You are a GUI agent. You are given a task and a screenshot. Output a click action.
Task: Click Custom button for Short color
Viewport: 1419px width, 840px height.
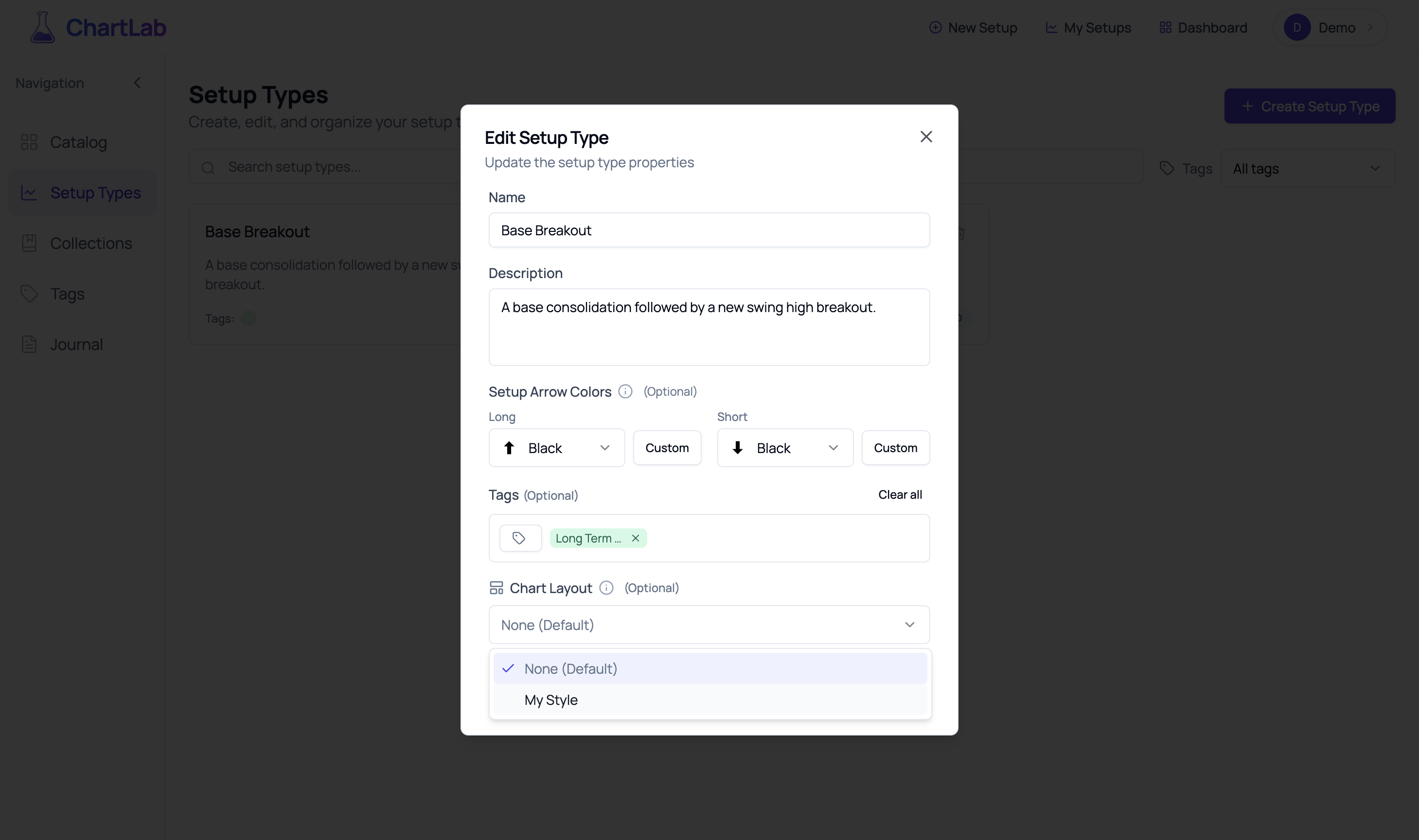coord(895,448)
